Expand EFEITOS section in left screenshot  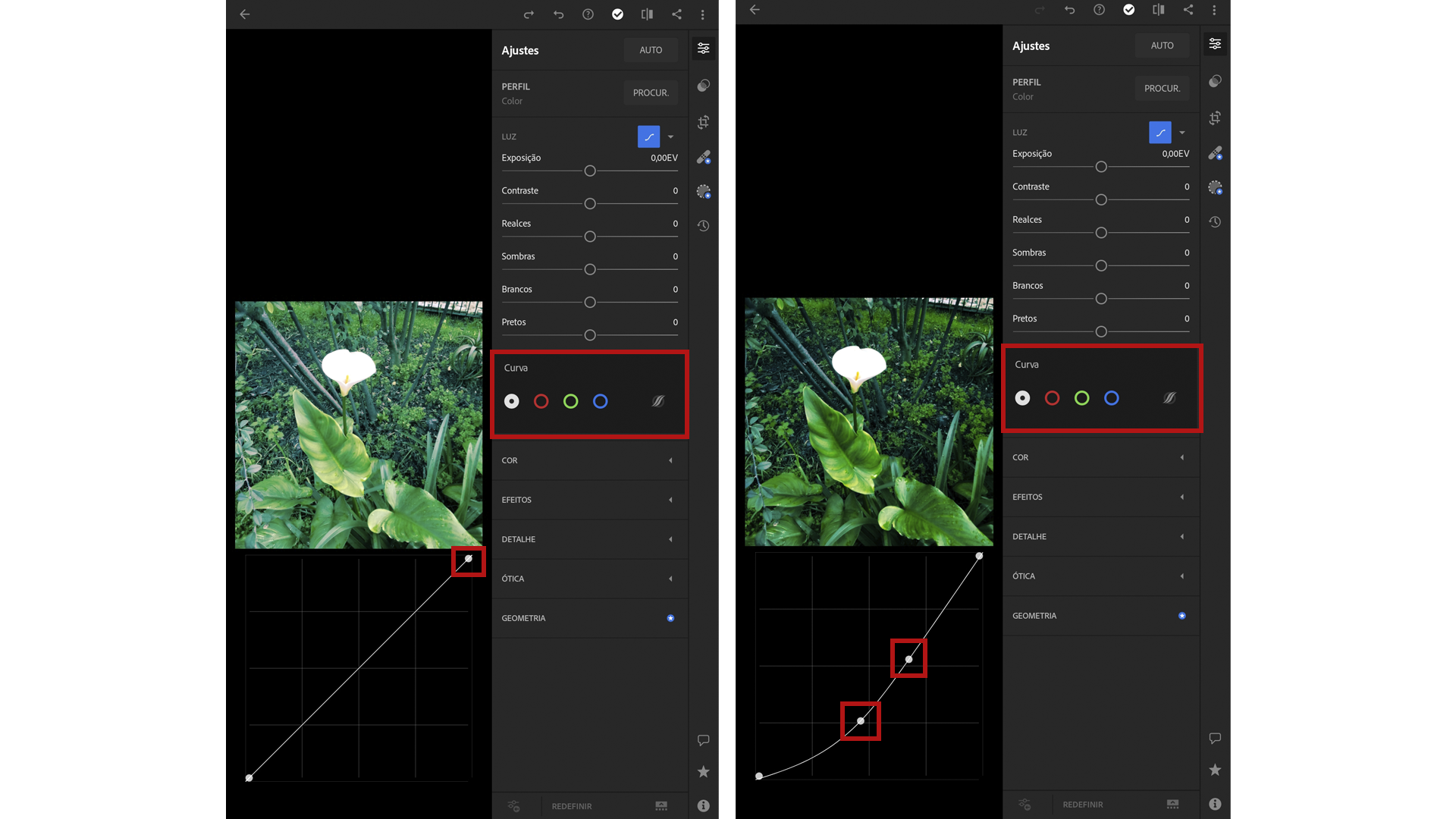(590, 500)
